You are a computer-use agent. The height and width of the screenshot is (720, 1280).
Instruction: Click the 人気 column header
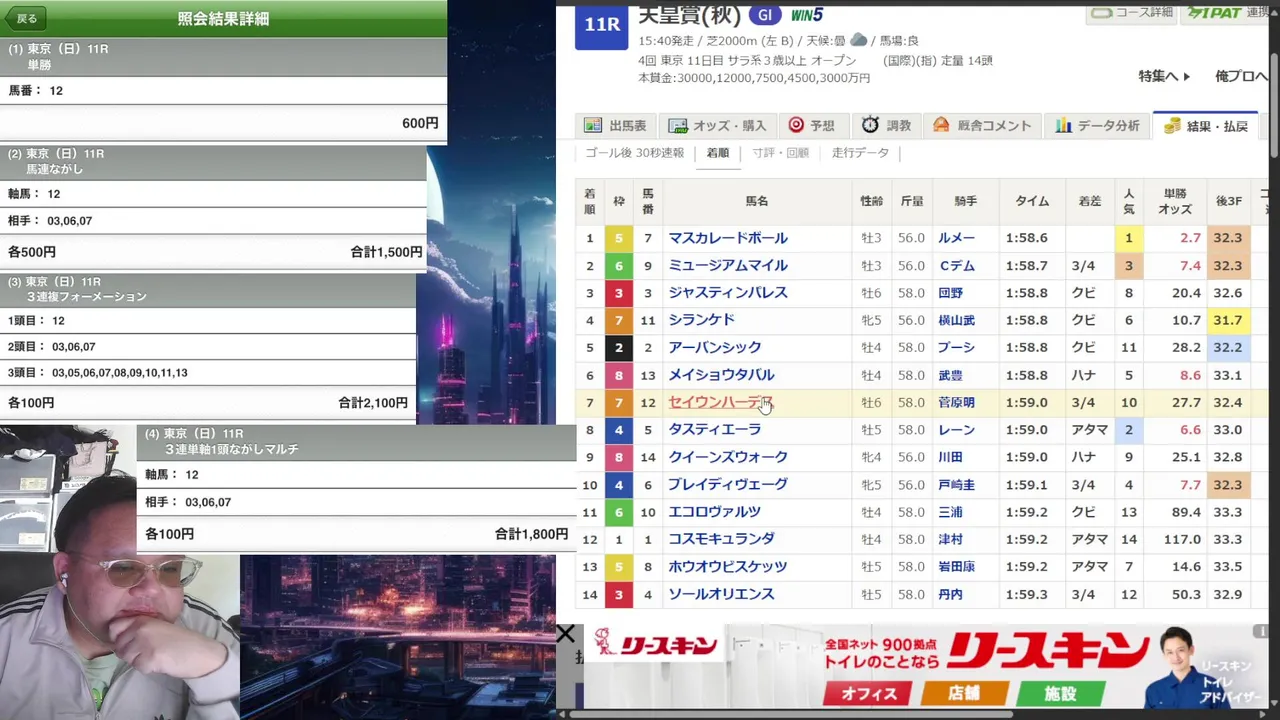1129,201
